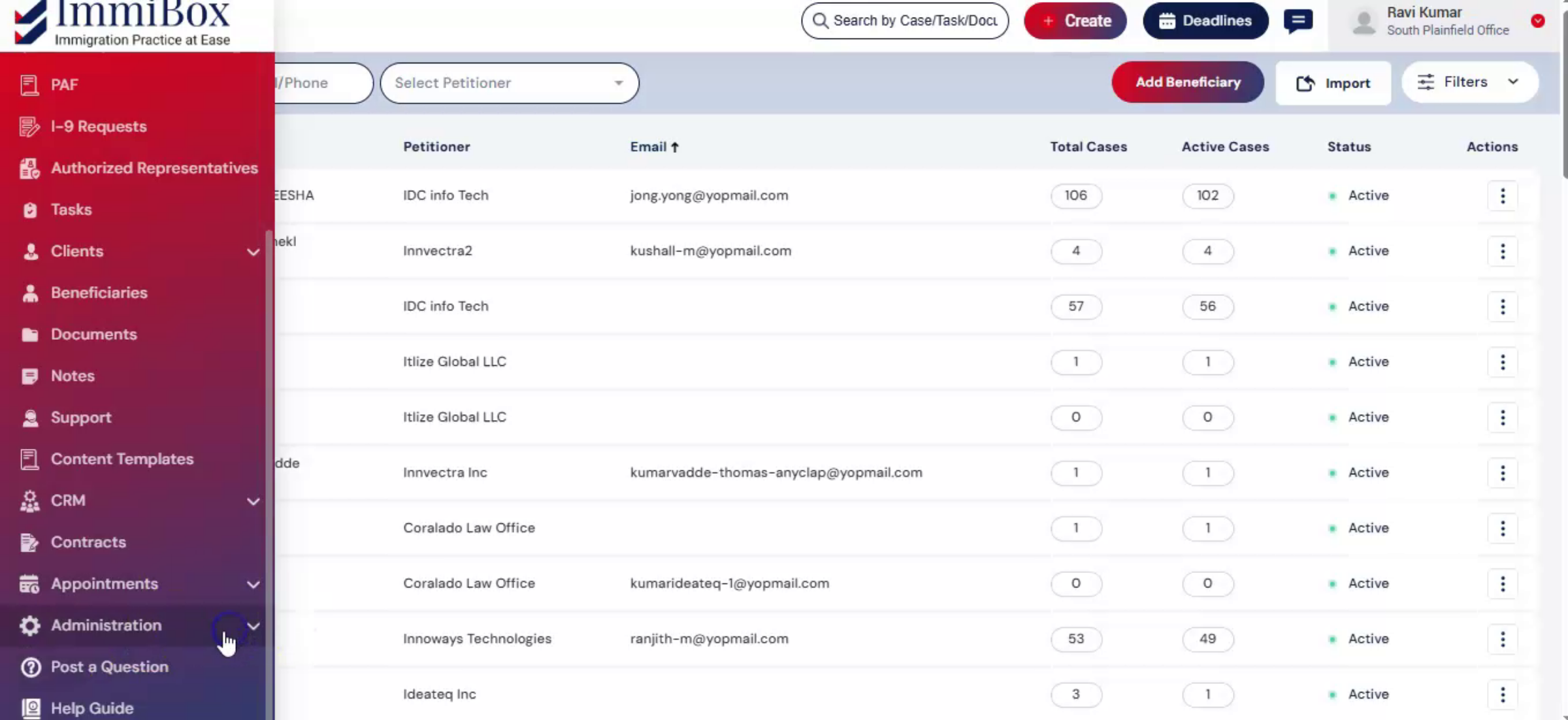Click the sidebar vertical scrollbar
Screen dimensions: 1568x720
(x=269, y=474)
